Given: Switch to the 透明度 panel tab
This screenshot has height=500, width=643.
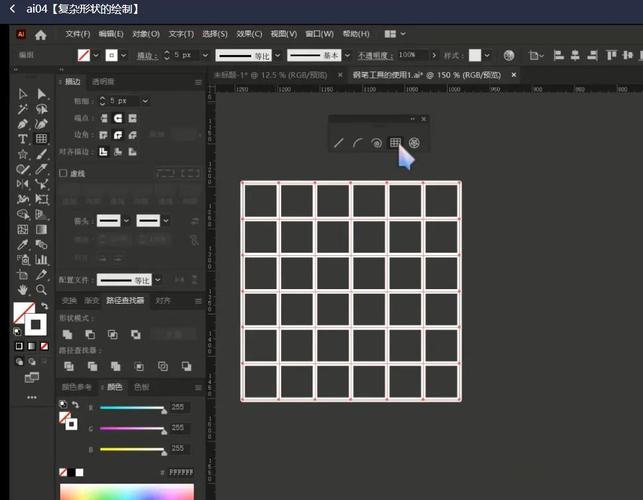Looking at the screenshot, I should [x=103, y=81].
